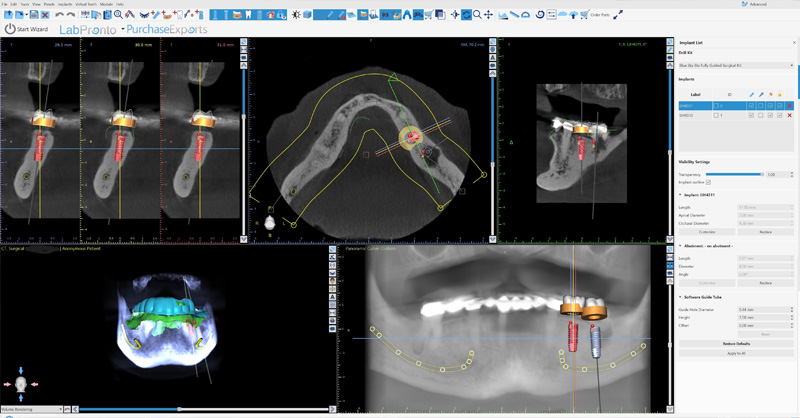Image resolution: width=800 pixels, height=418 pixels.
Task: Toggle the white tooth visibility icon
Action: coord(248,15)
